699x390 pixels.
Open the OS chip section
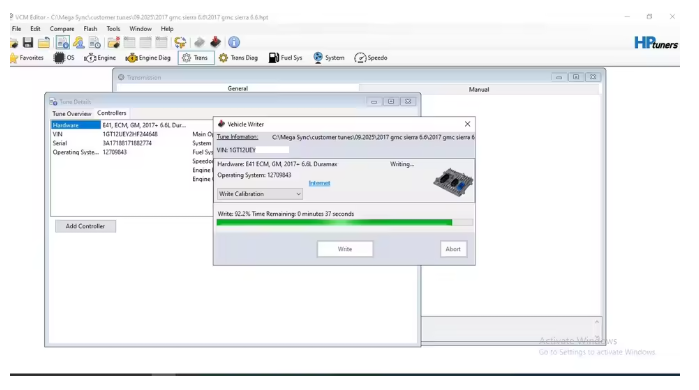point(64,58)
